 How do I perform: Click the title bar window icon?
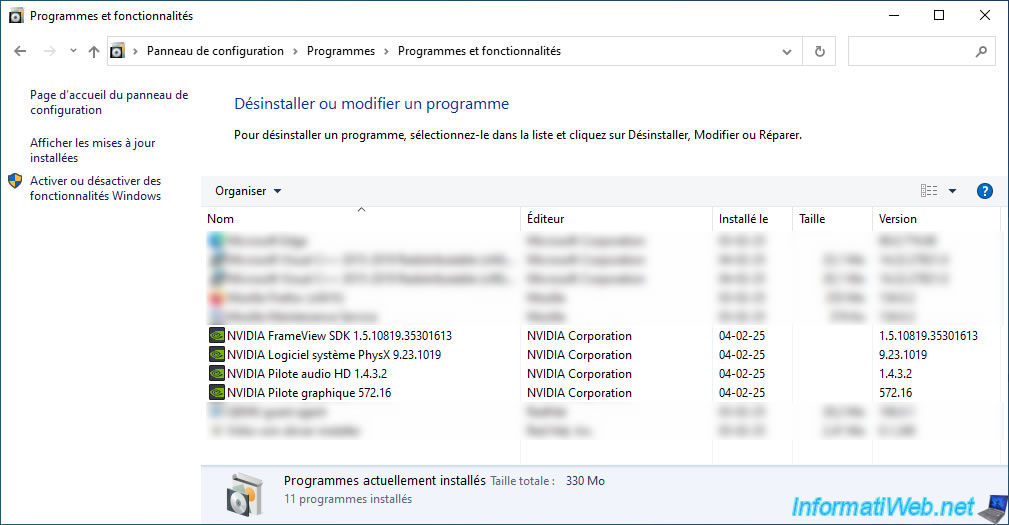point(15,16)
